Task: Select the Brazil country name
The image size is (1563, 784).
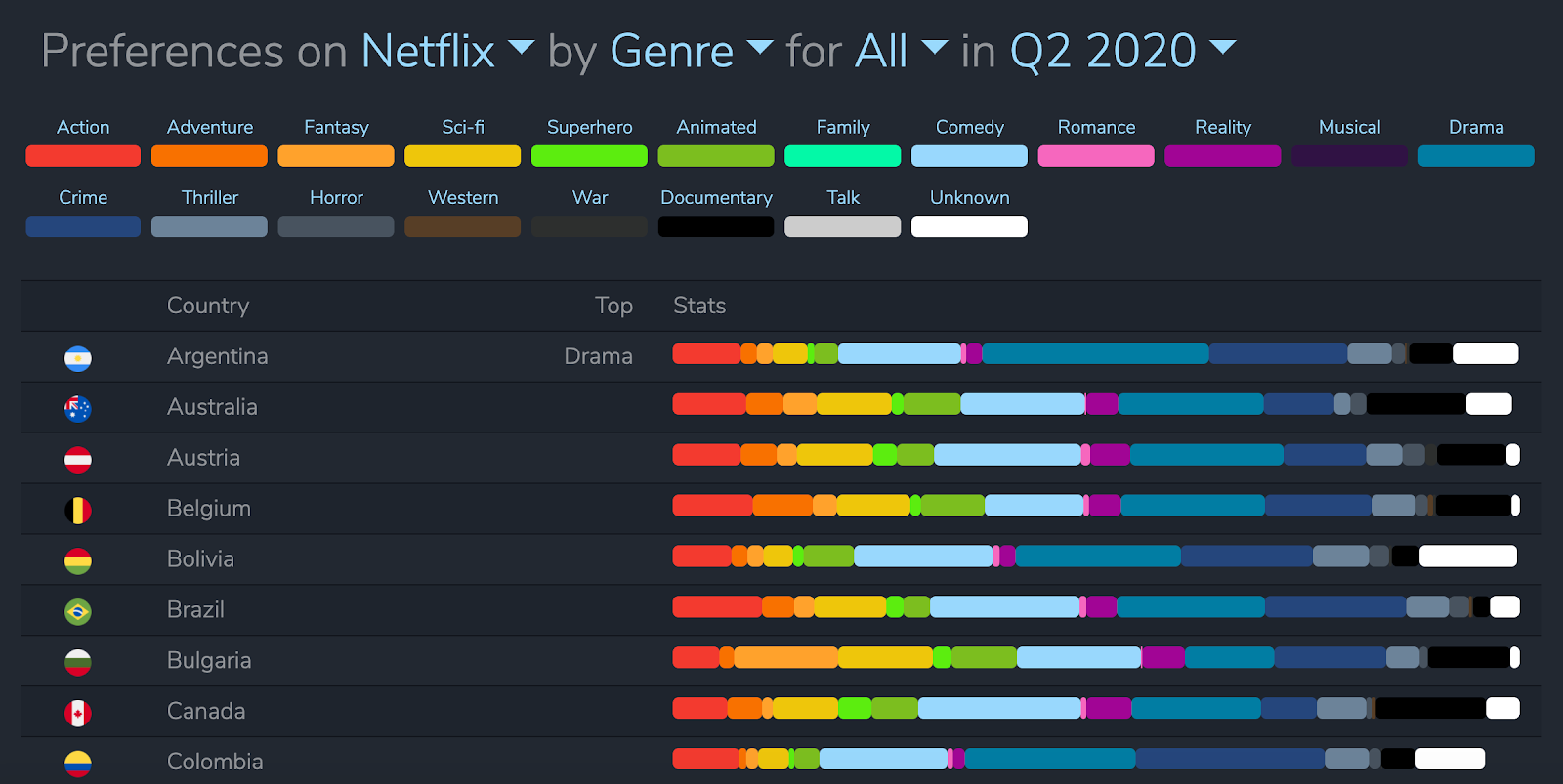Action: 195,610
